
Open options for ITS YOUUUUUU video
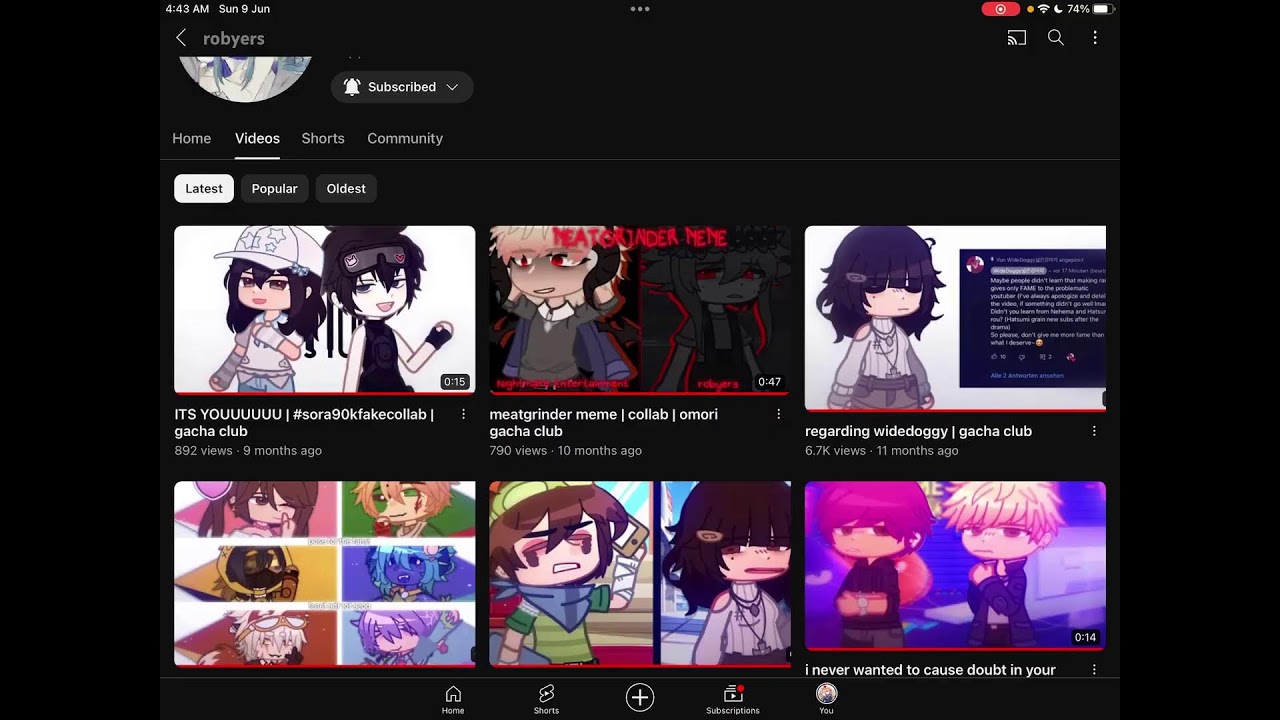(463, 414)
